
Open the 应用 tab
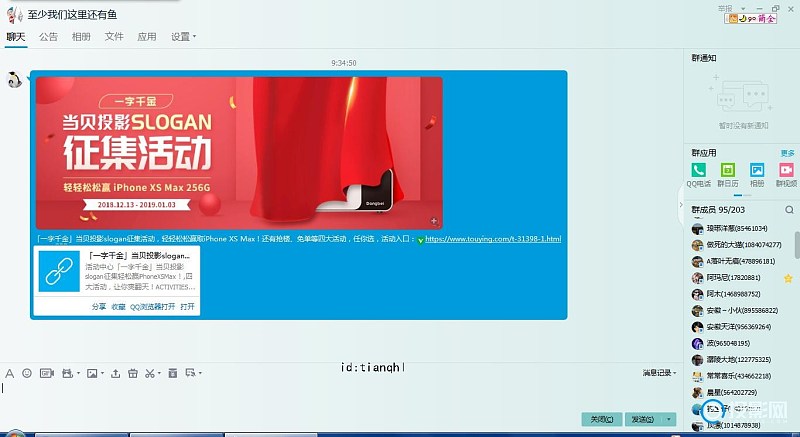[x=146, y=37]
